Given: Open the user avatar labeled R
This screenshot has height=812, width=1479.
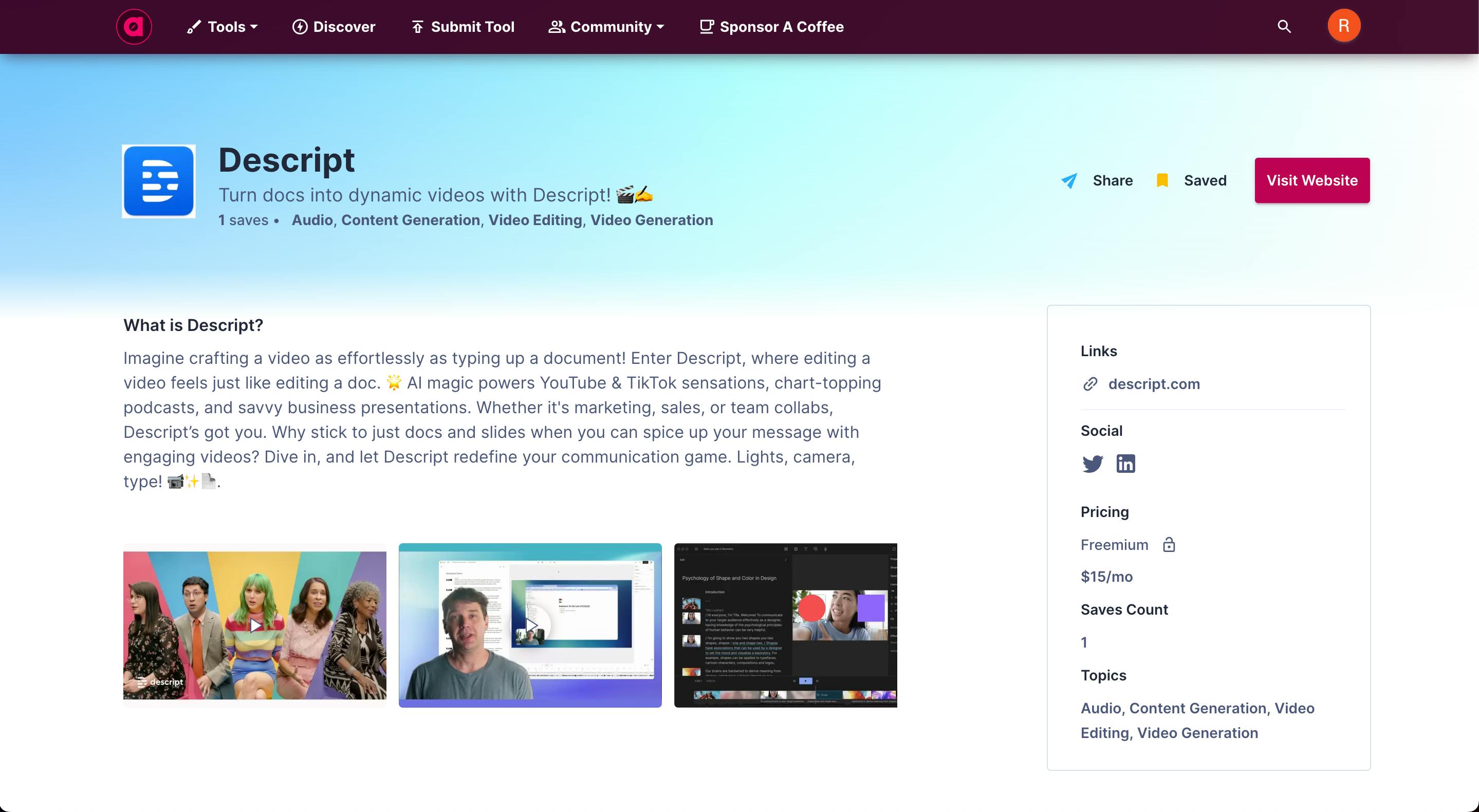Looking at the screenshot, I should point(1343,26).
